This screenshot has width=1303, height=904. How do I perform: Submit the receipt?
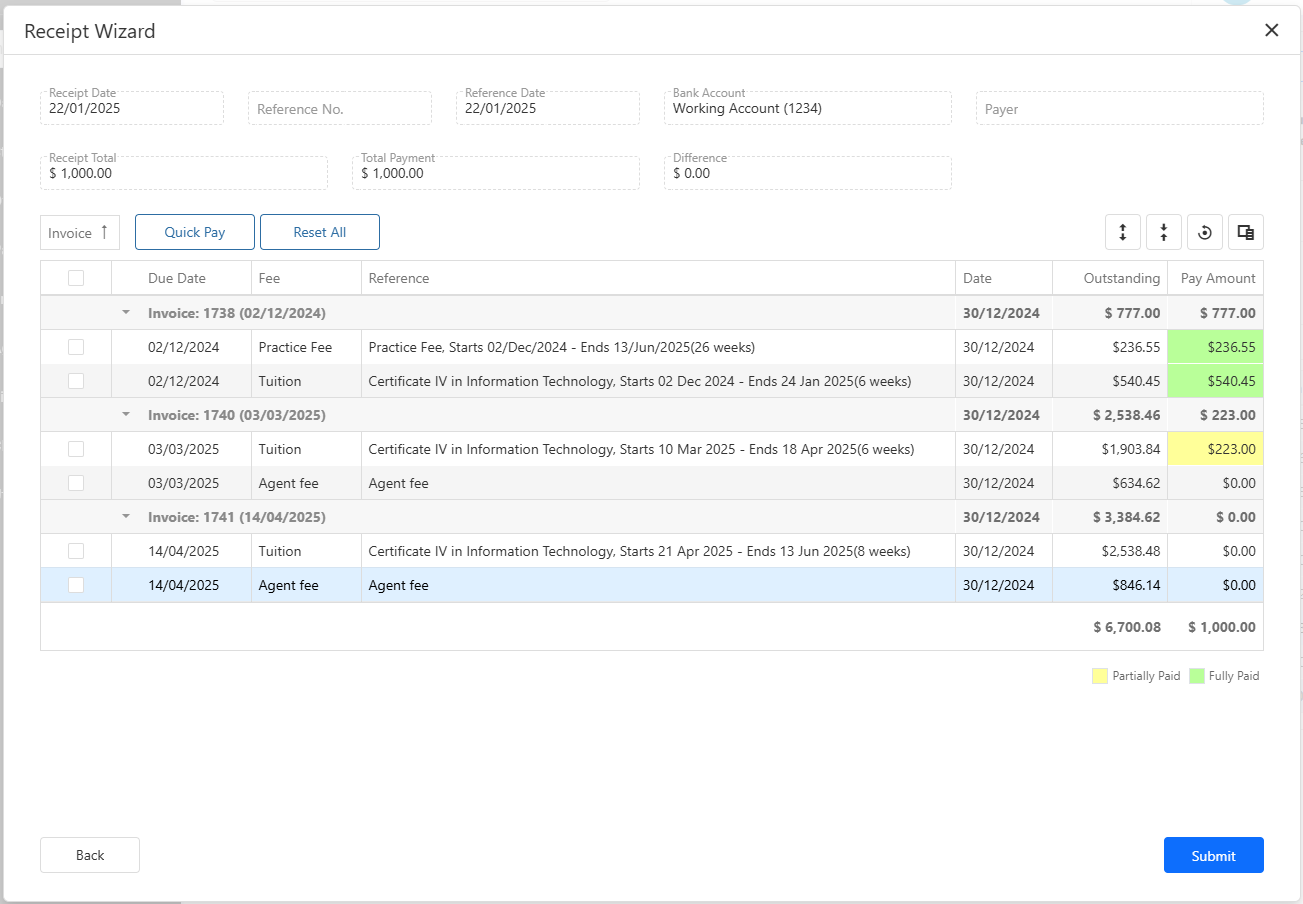tap(1213, 855)
